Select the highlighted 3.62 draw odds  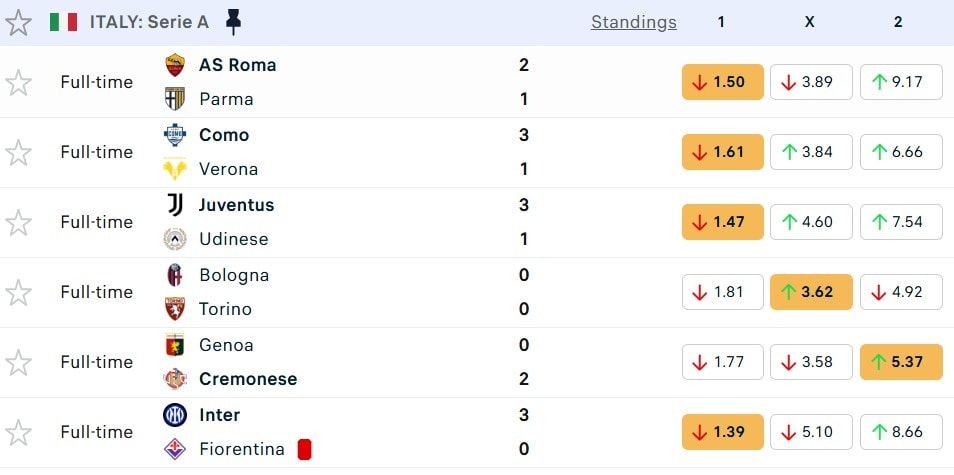point(811,292)
